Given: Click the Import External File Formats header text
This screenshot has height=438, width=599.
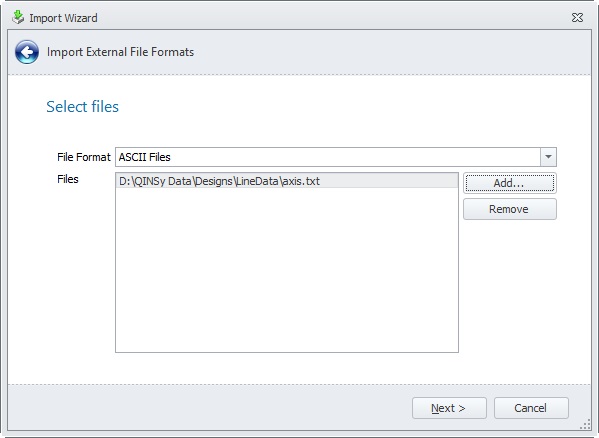Looking at the screenshot, I should click(x=120, y=52).
